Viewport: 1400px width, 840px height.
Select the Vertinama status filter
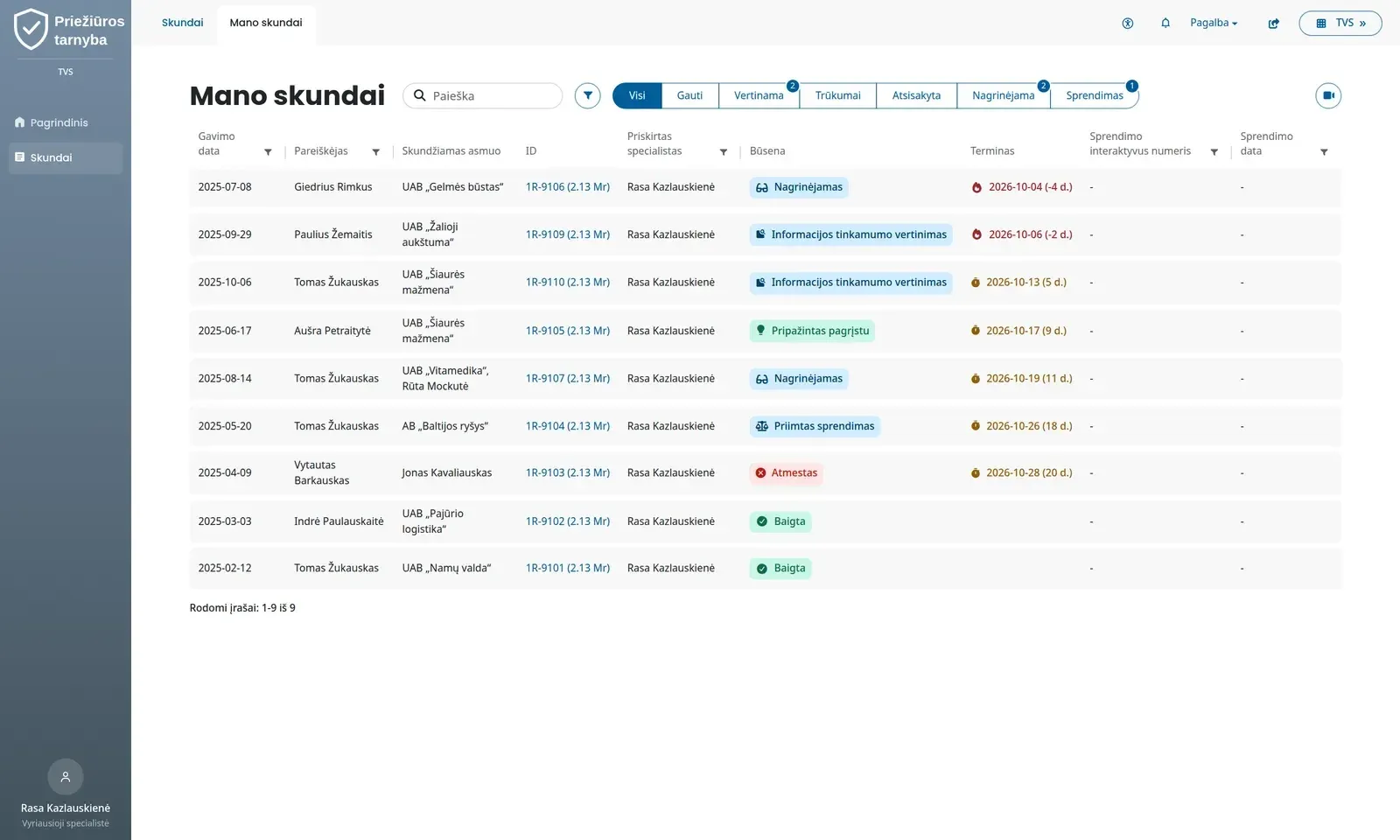coord(759,95)
